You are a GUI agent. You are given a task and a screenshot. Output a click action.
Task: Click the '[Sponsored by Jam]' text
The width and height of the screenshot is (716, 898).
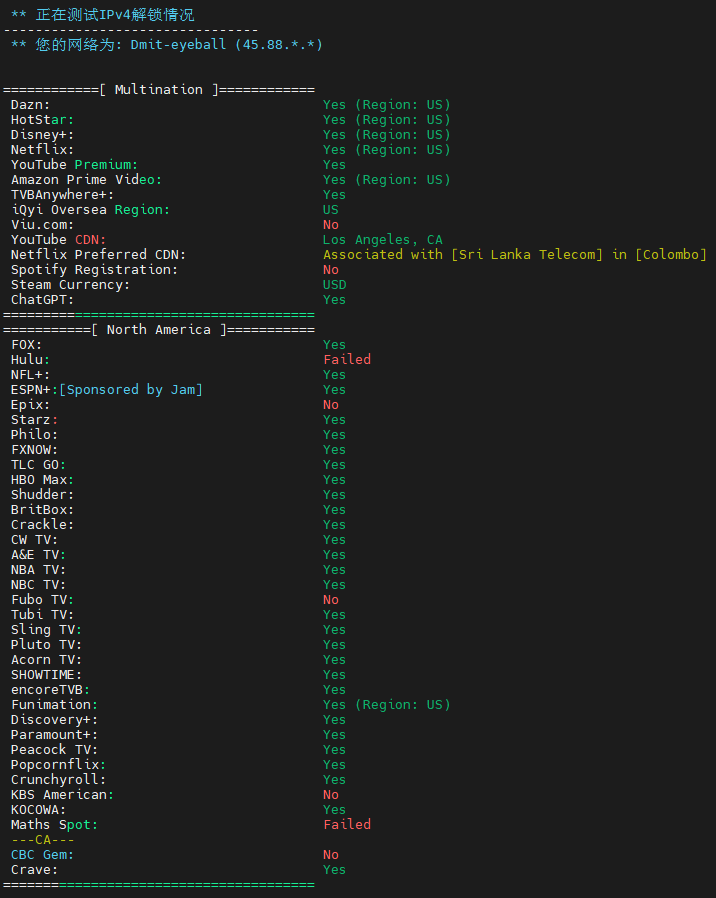tap(131, 389)
